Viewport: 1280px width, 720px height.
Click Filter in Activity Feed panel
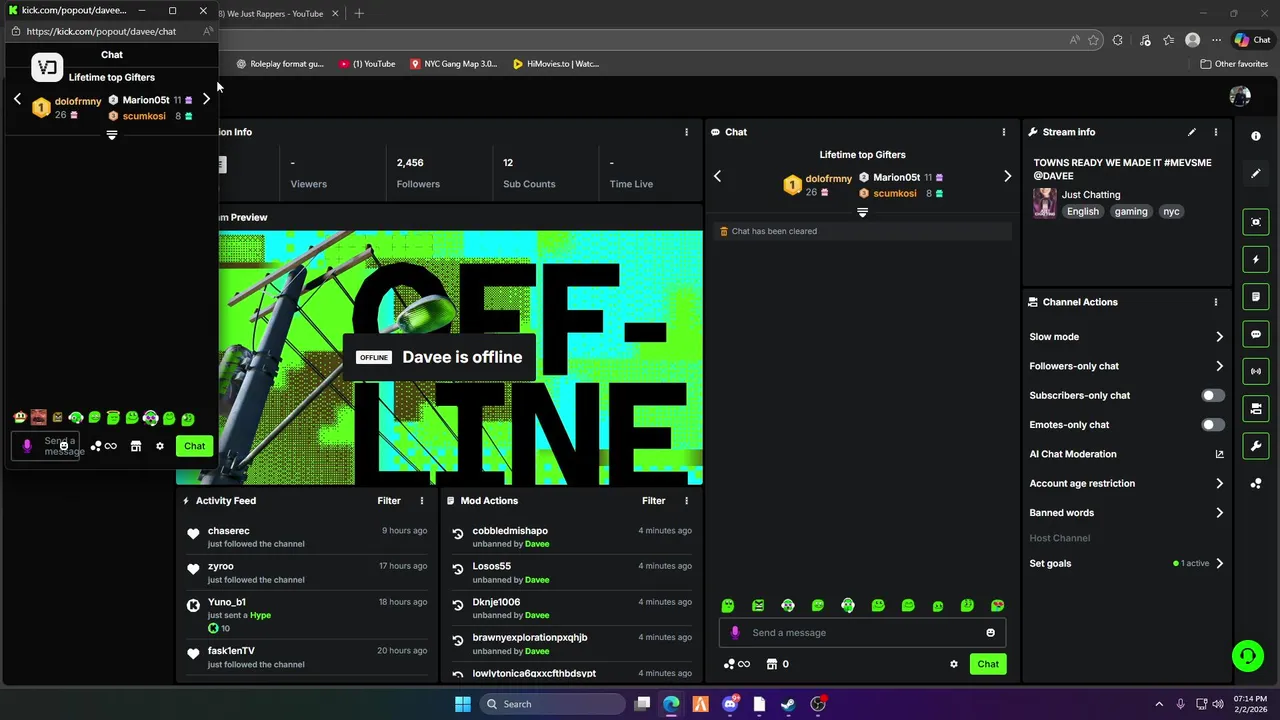point(389,501)
